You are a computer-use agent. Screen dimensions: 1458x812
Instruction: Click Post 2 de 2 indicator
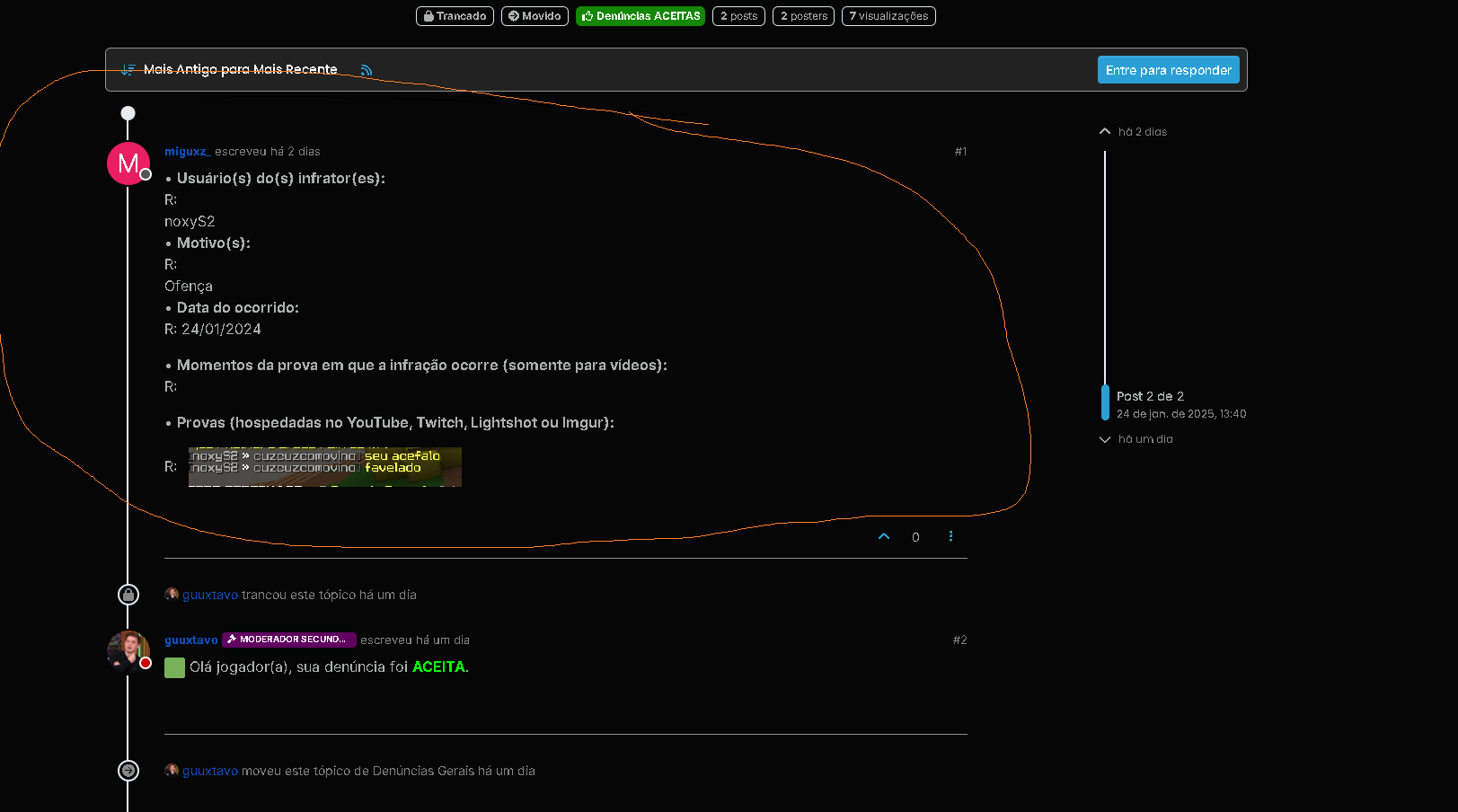click(x=1150, y=396)
